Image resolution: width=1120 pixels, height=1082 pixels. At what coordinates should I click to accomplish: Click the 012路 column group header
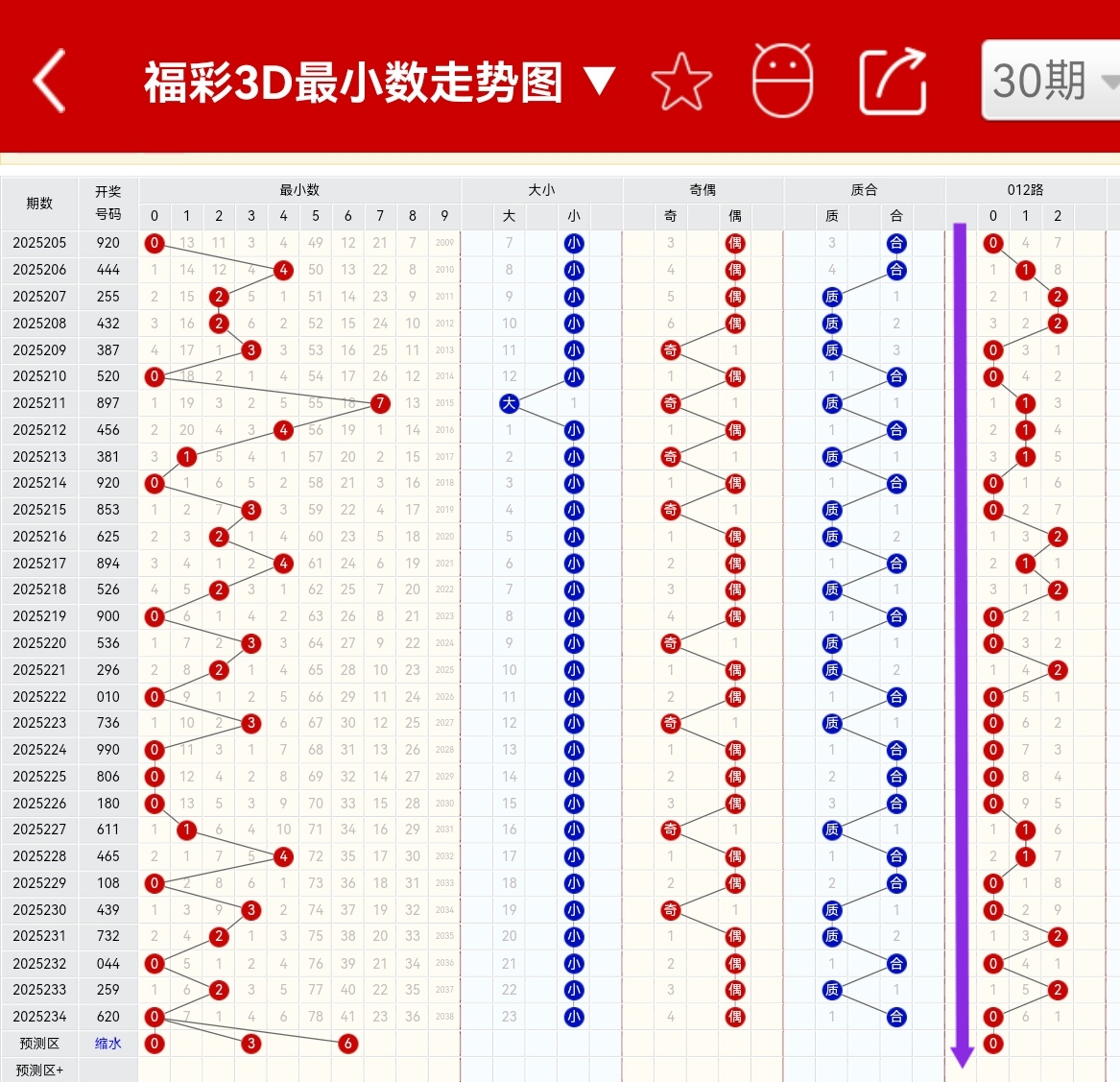point(1026,190)
